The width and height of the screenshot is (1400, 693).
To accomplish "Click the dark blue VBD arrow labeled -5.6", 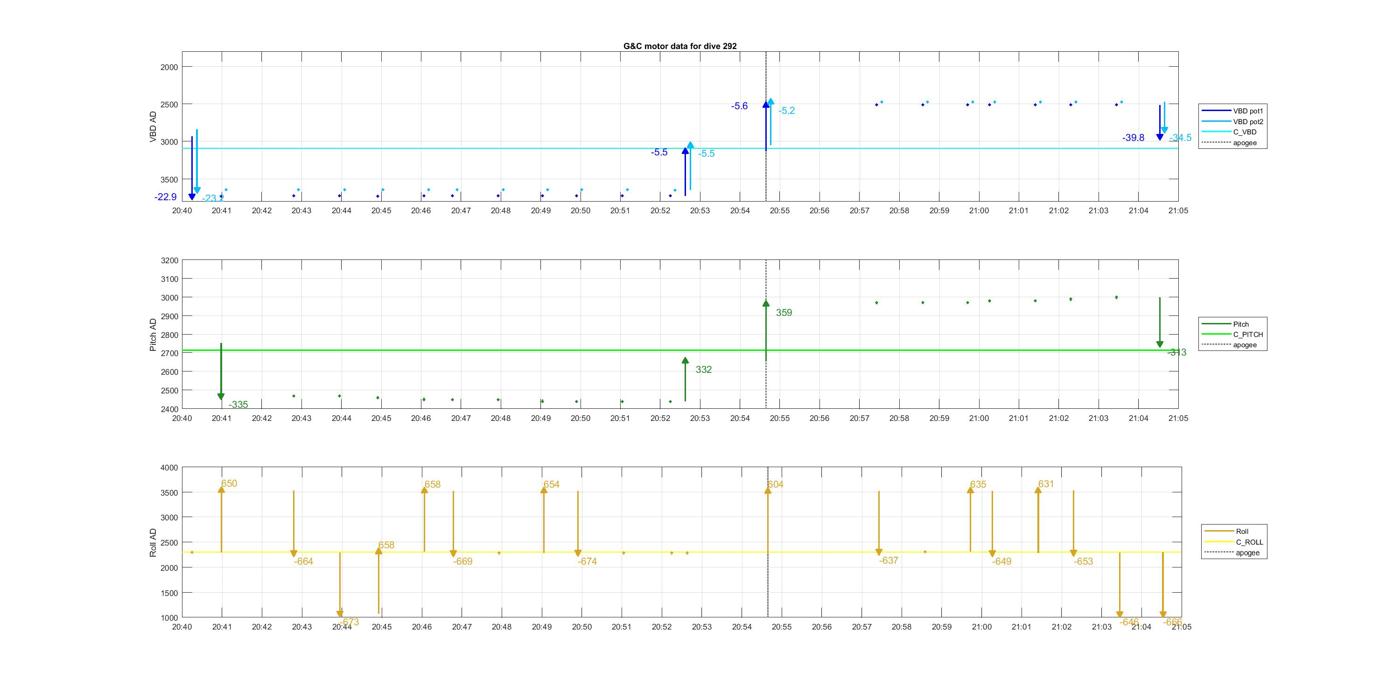I will pos(766,126).
